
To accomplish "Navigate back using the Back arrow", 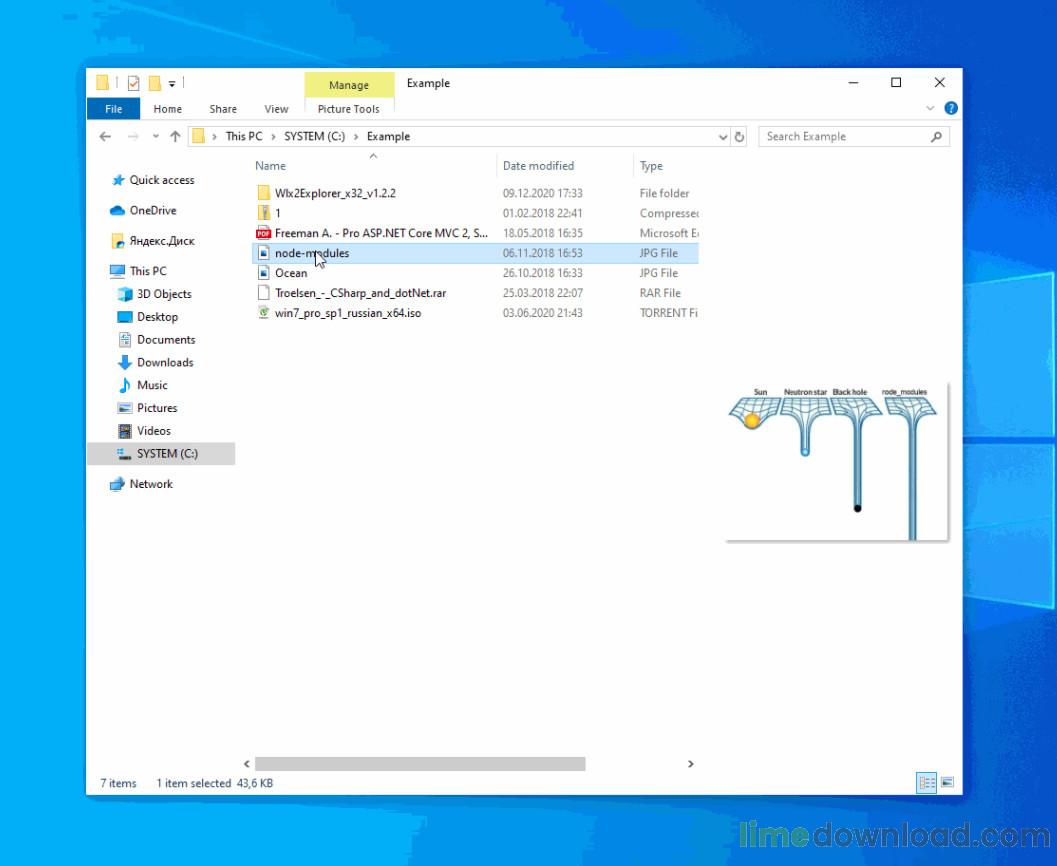I will (x=106, y=136).
